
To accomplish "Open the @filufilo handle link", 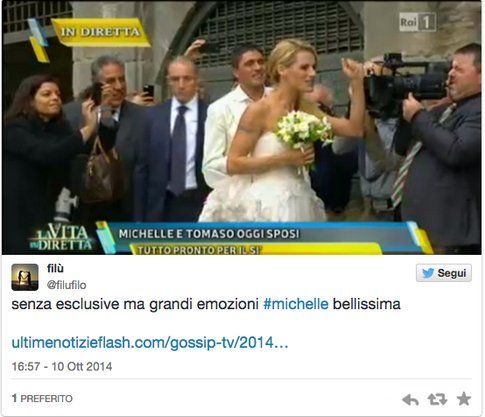I will [67, 285].
